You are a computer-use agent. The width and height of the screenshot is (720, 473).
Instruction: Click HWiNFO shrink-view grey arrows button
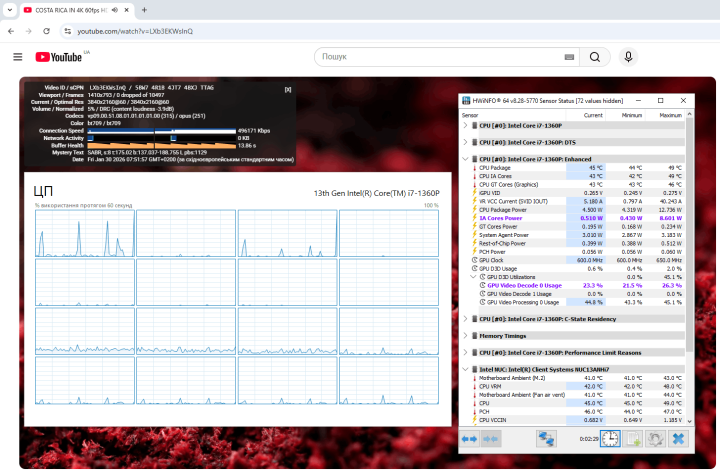[x=490, y=439]
